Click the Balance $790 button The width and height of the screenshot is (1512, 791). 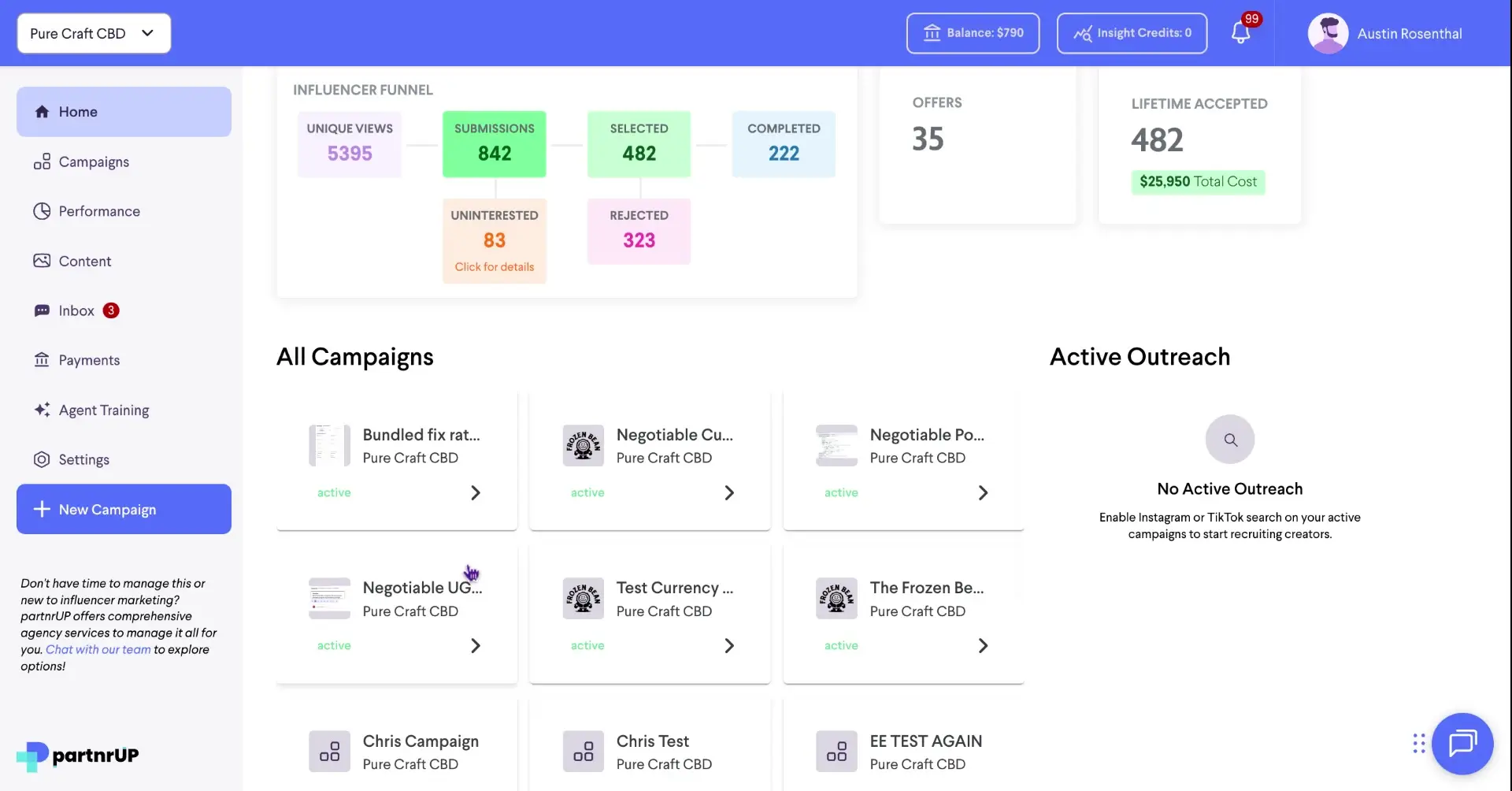(973, 33)
